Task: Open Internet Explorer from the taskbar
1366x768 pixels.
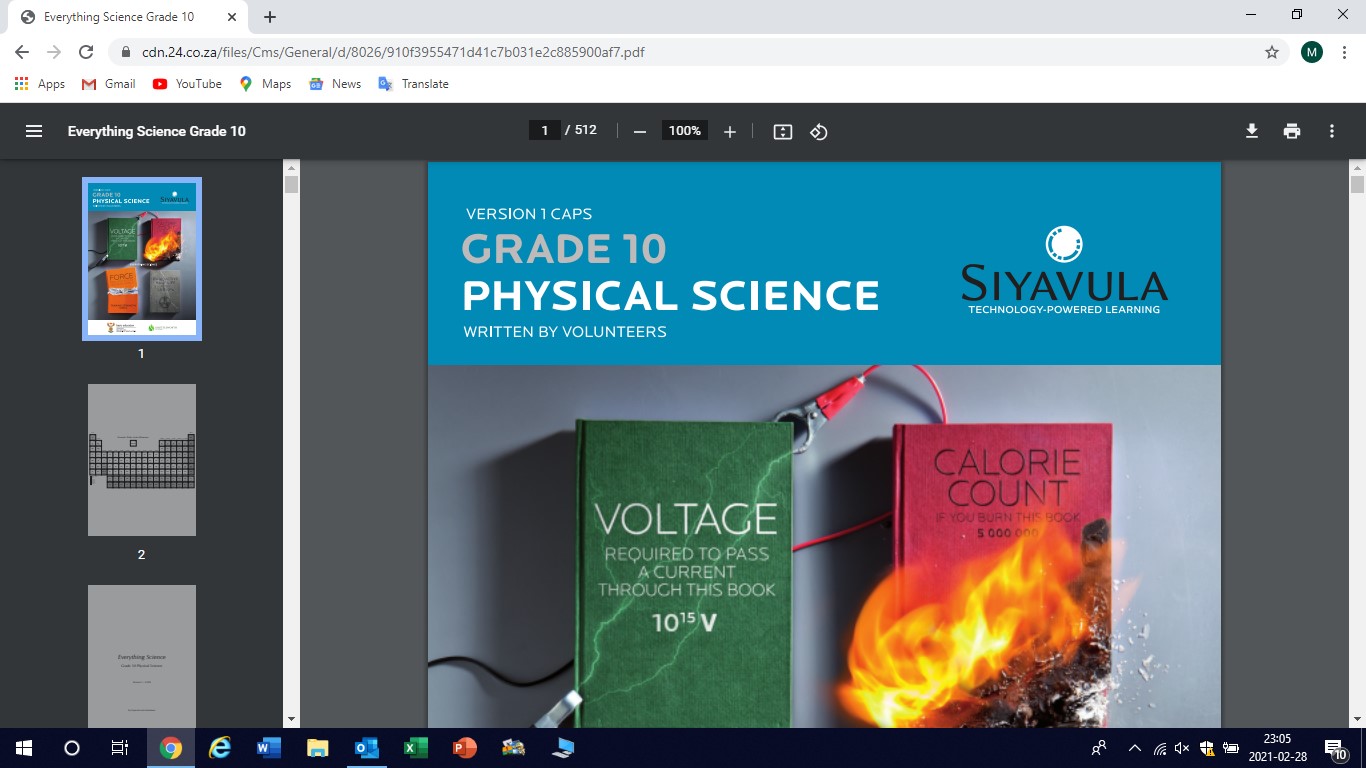Action: point(219,747)
